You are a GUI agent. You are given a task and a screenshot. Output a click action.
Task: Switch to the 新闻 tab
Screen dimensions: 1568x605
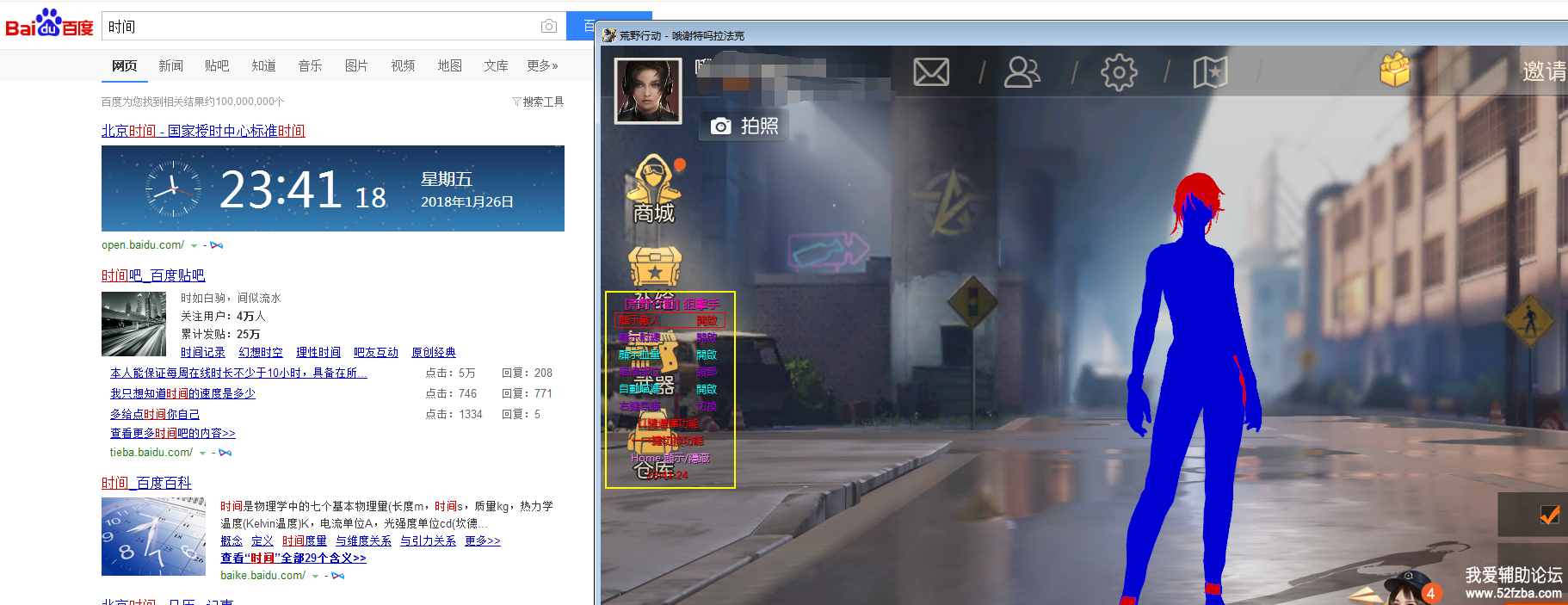pos(170,65)
